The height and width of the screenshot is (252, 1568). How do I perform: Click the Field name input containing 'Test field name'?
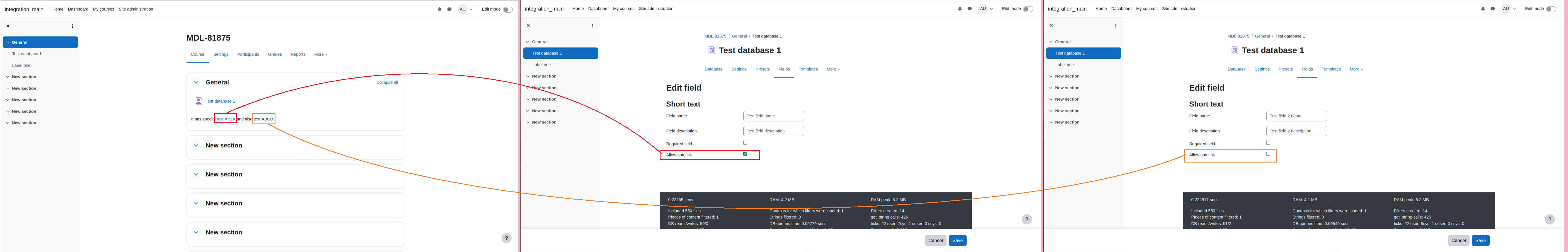coord(774,116)
